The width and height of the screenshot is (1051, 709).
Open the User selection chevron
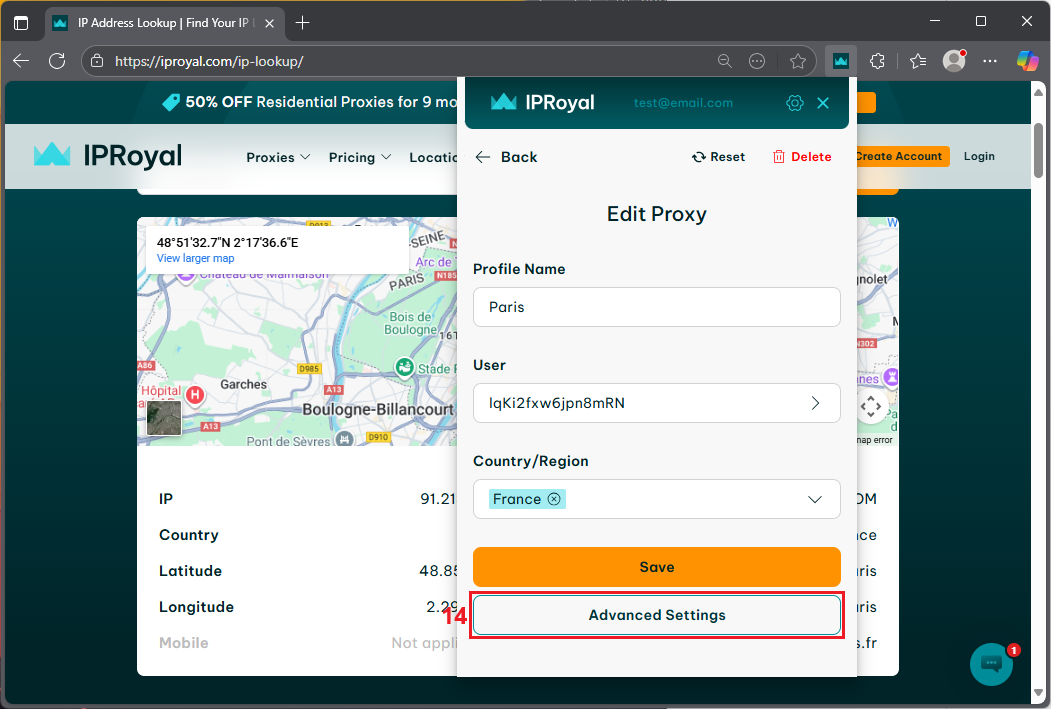[815, 403]
